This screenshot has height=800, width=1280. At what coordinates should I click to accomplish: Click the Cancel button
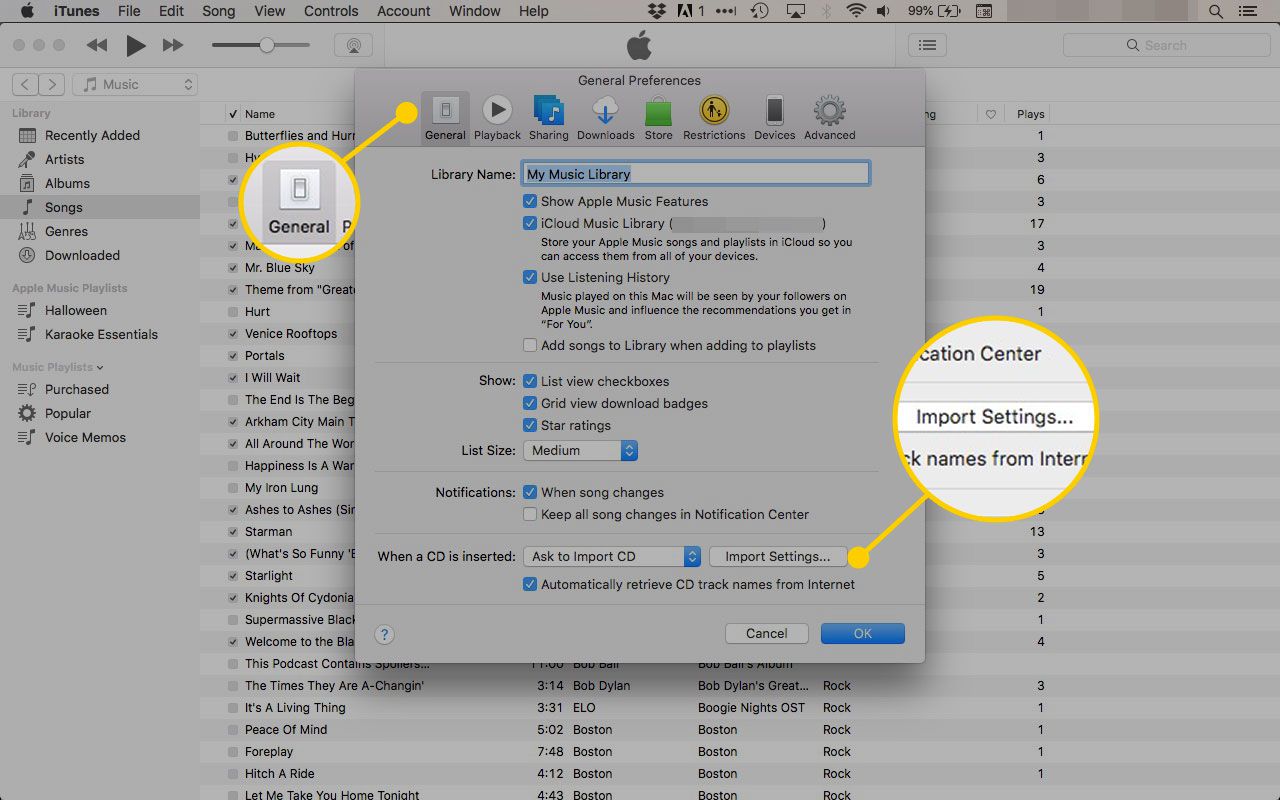click(767, 633)
